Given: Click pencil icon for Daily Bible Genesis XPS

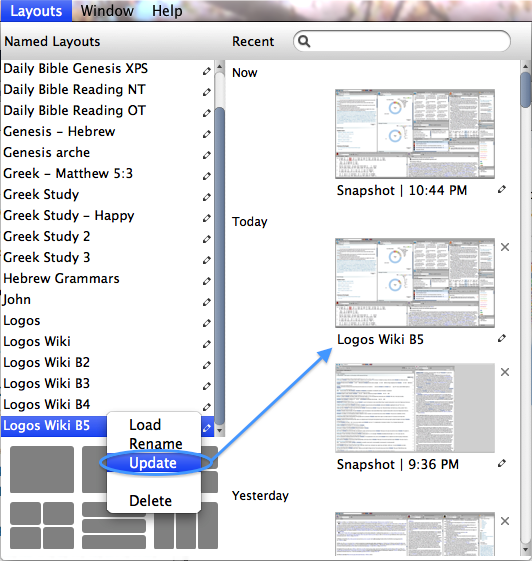Looking at the screenshot, I should [x=206, y=71].
